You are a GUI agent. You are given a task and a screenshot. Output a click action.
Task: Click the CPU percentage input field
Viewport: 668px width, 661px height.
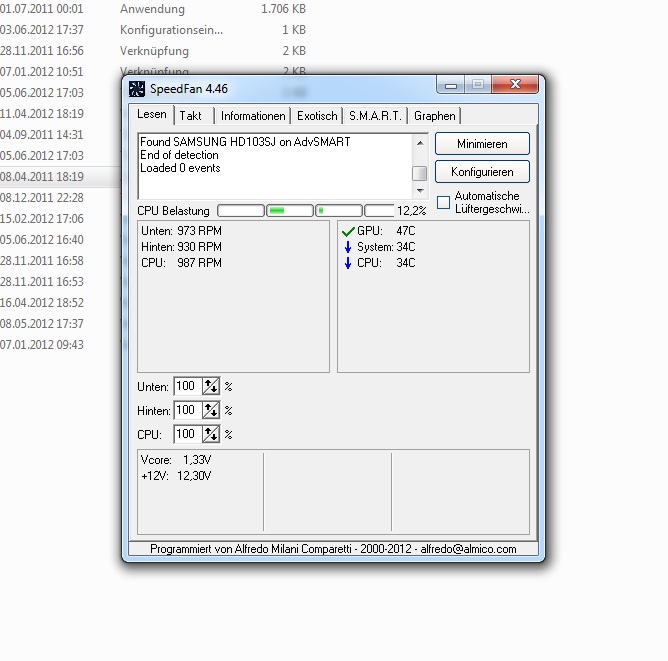(188, 434)
